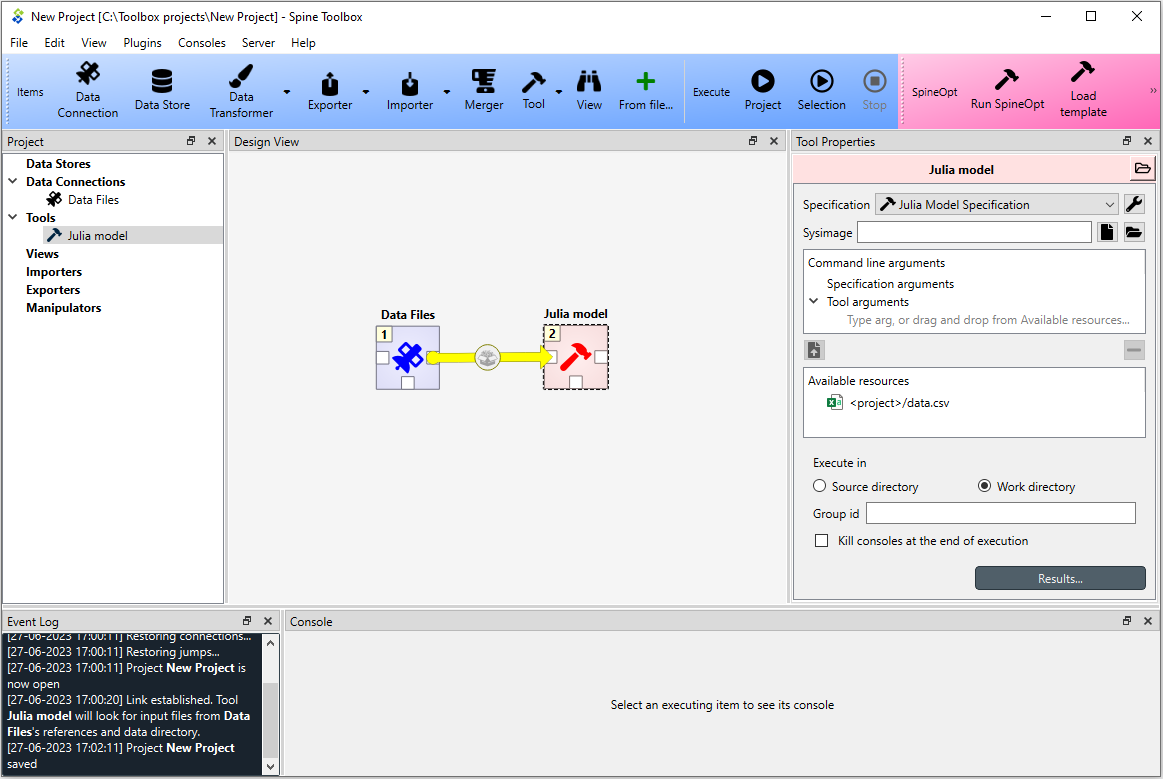Open the Consoles menu

point(202,43)
